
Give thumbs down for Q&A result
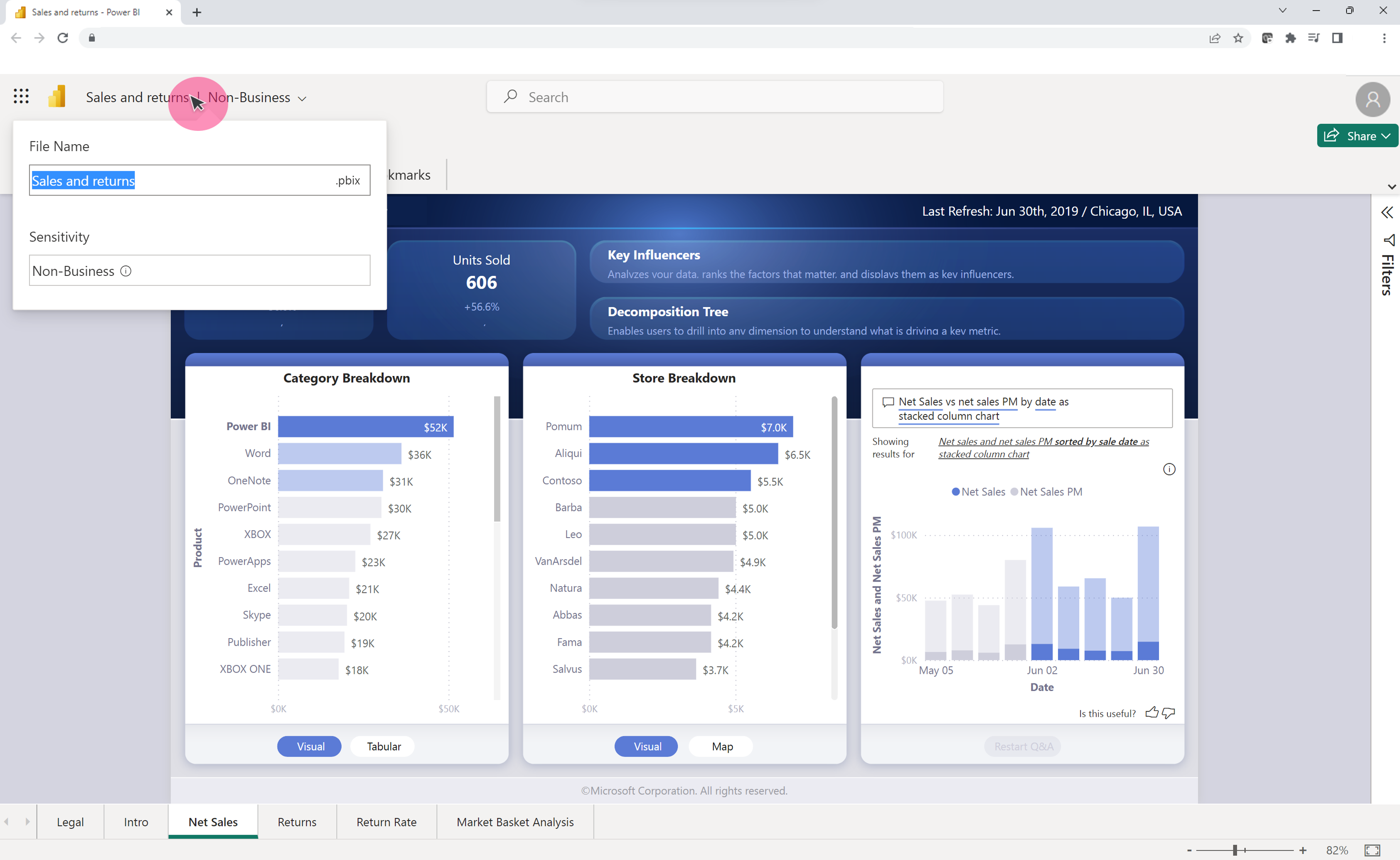coord(1169,713)
